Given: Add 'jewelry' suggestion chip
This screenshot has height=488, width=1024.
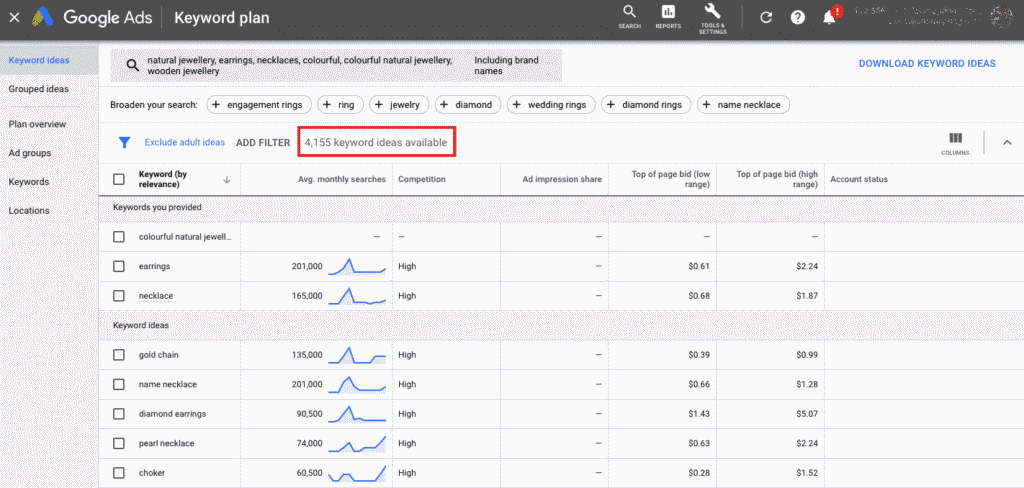Looking at the screenshot, I should 399,105.
